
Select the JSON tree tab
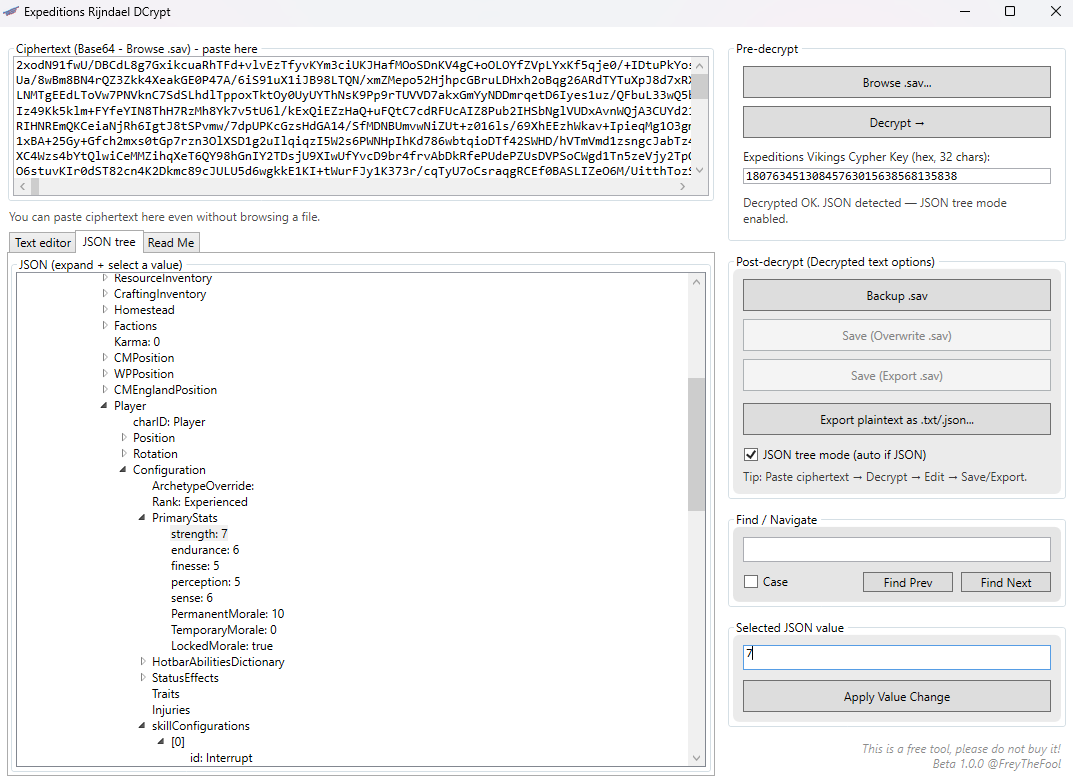(109, 242)
